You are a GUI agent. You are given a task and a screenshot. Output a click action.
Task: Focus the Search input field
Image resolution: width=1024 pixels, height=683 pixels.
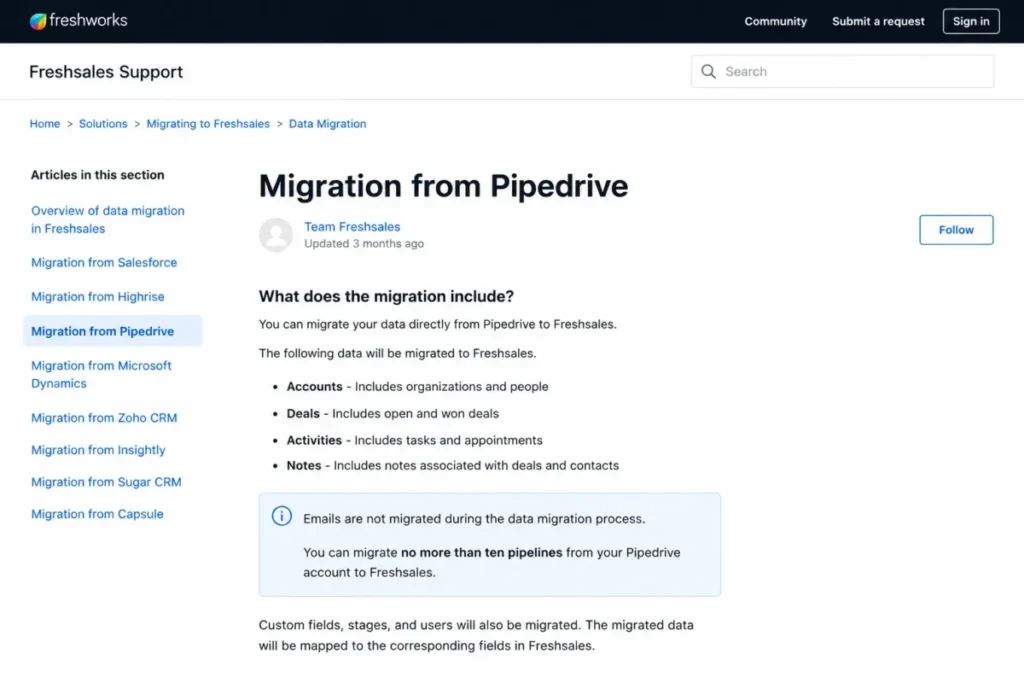coord(842,71)
